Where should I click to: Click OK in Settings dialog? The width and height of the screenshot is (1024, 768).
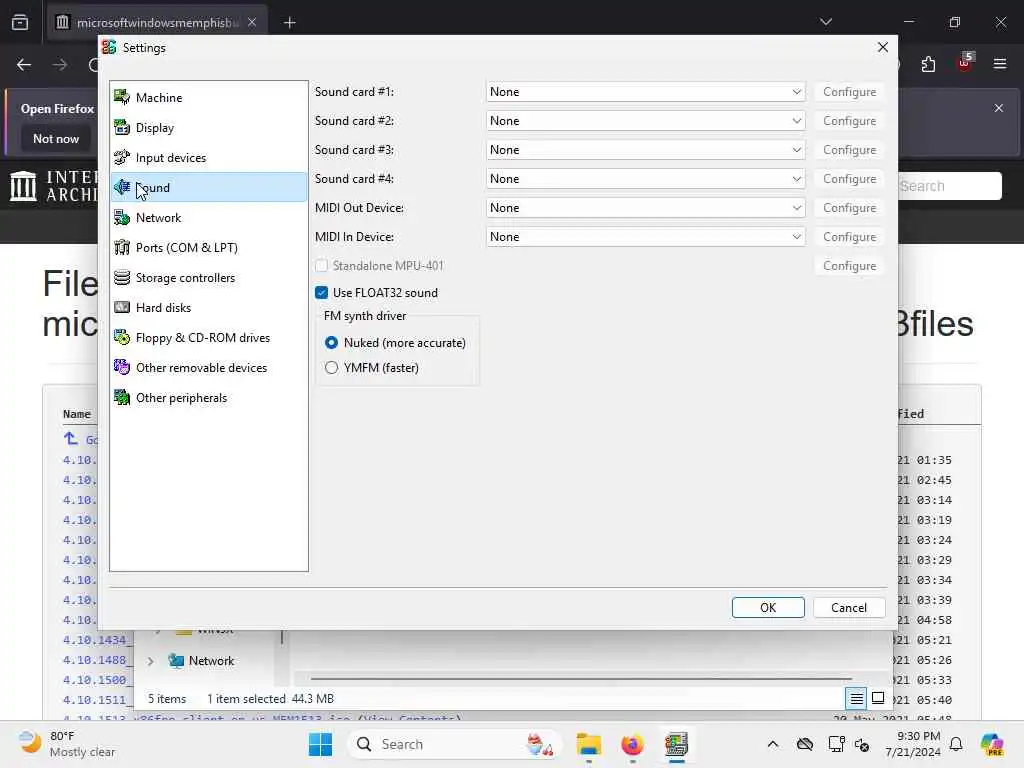(x=768, y=607)
